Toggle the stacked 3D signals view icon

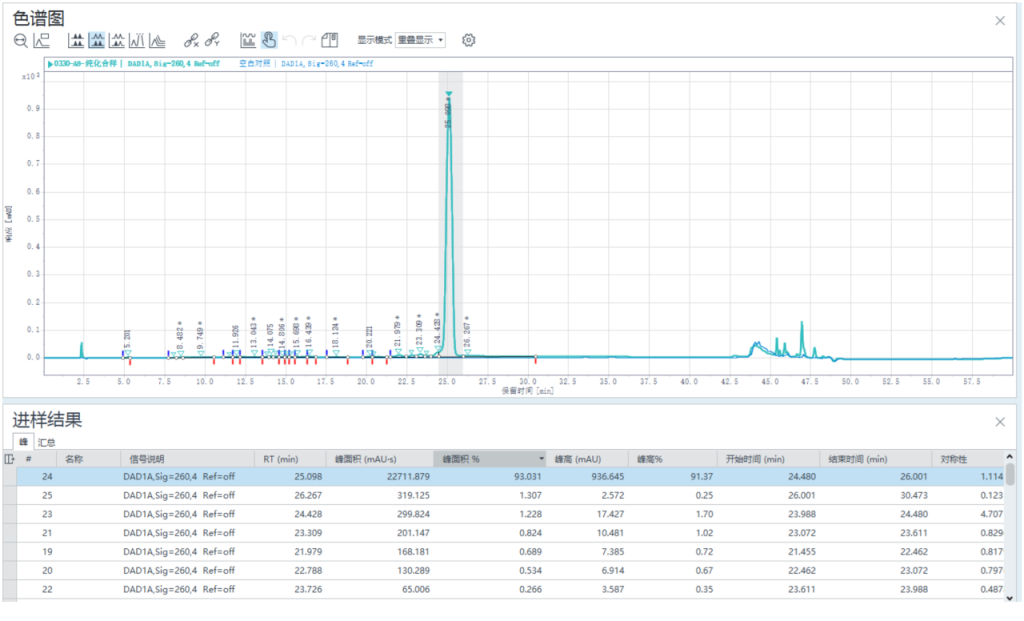pyautogui.click(x=157, y=41)
